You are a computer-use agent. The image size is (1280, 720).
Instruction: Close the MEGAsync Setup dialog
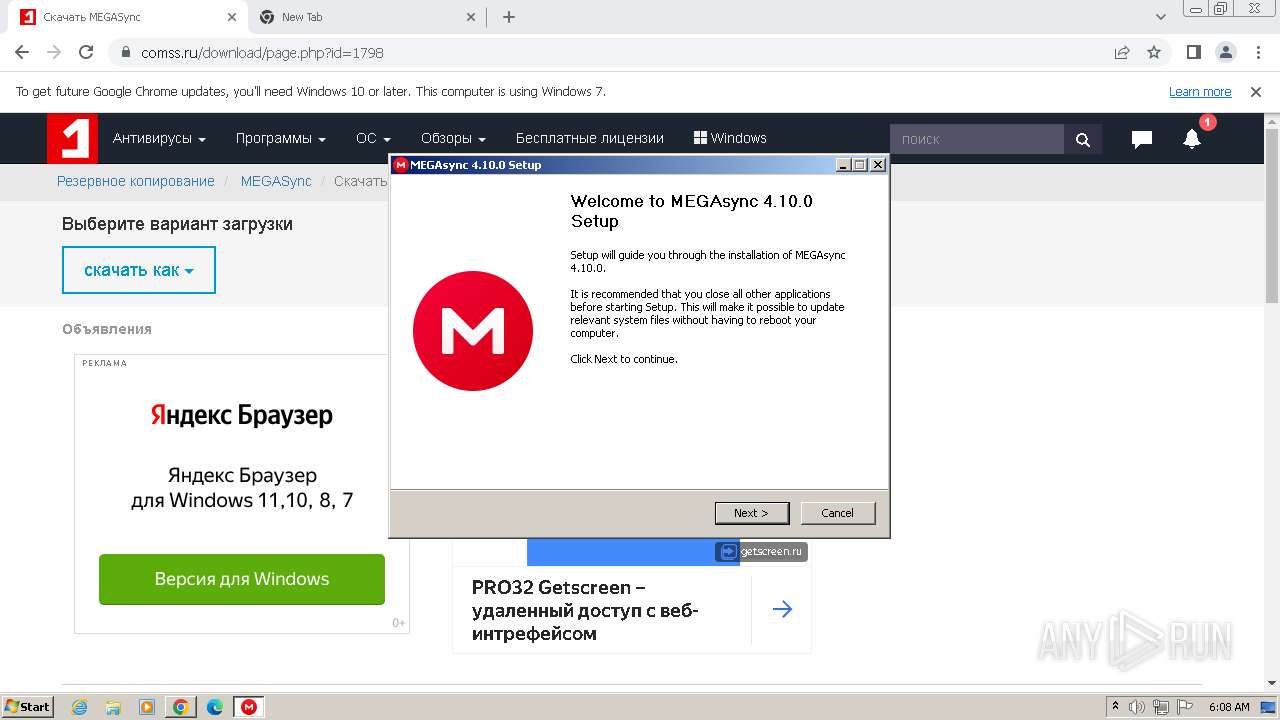click(x=878, y=165)
